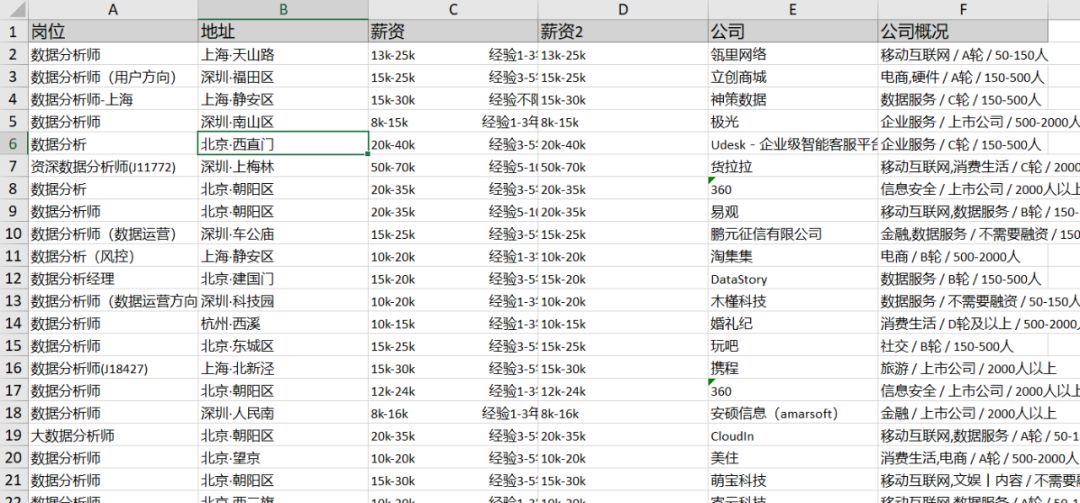Select cell 数据分析师-上海

(113, 99)
